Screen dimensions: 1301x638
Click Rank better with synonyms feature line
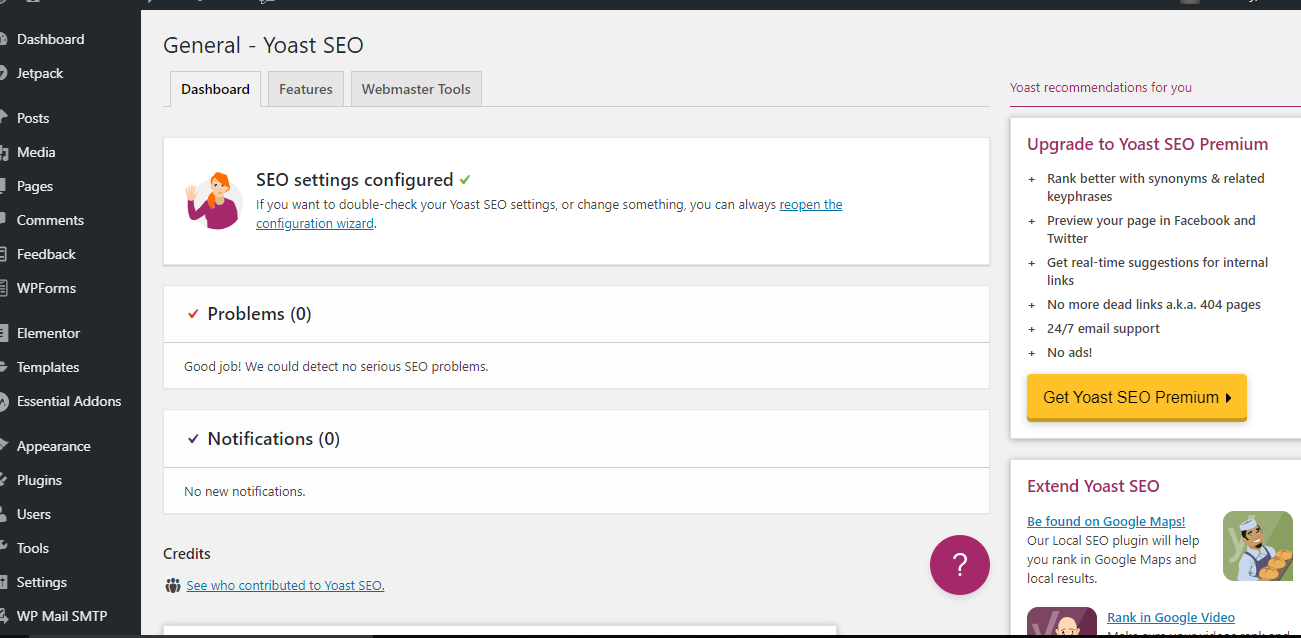1156,187
